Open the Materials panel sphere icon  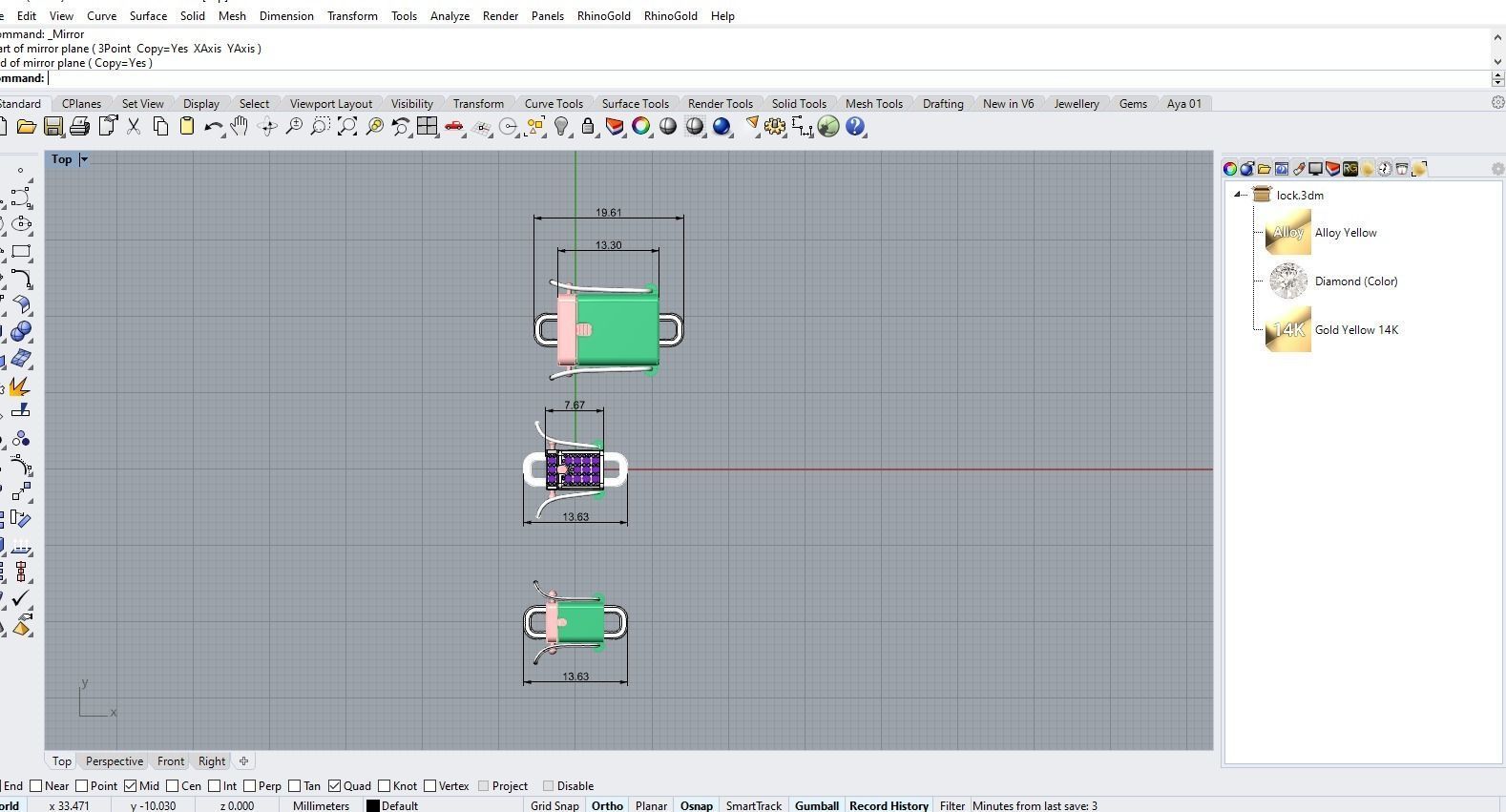click(x=1246, y=169)
